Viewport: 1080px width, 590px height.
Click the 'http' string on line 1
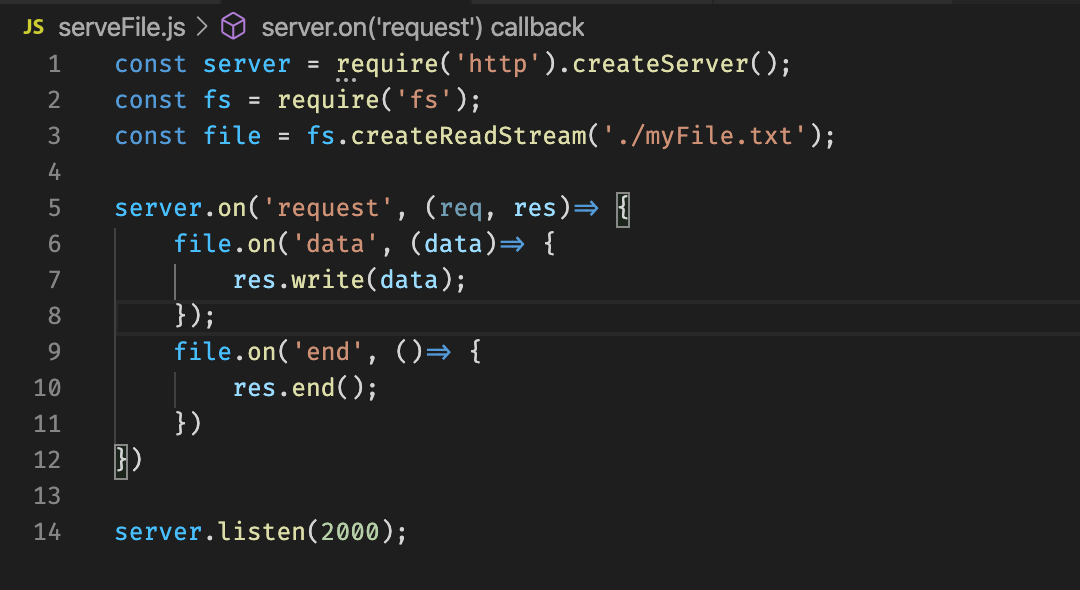point(497,64)
